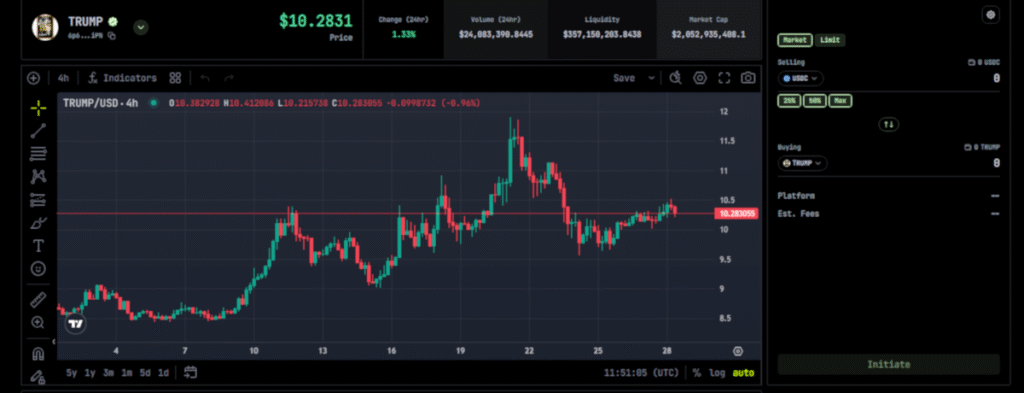The height and width of the screenshot is (393, 1024).
Task: Open the forecasting and measurement tools
Action: (x=38, y=200)
